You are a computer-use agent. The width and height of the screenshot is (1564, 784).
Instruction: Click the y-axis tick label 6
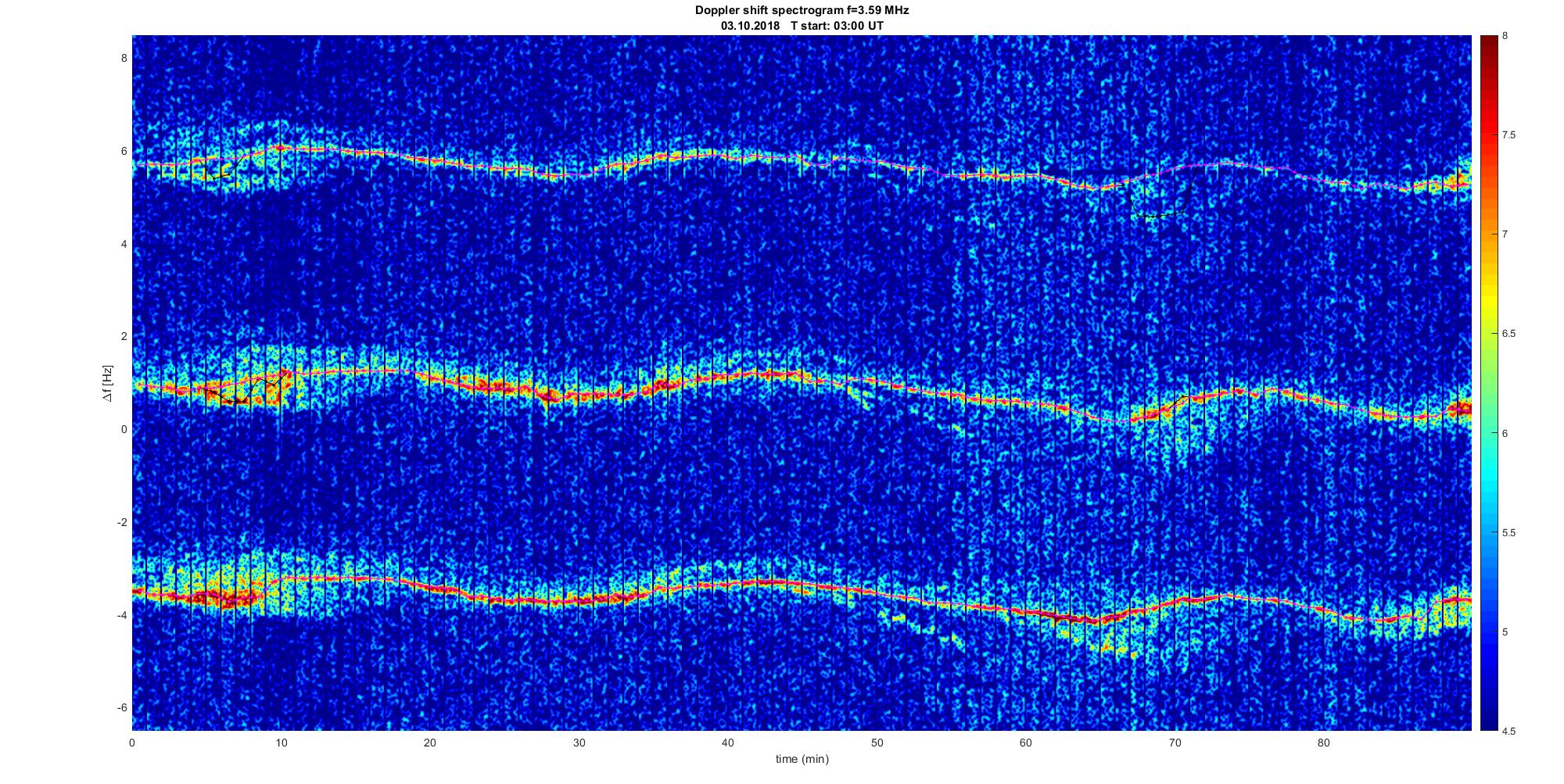[x=124, y=151]
